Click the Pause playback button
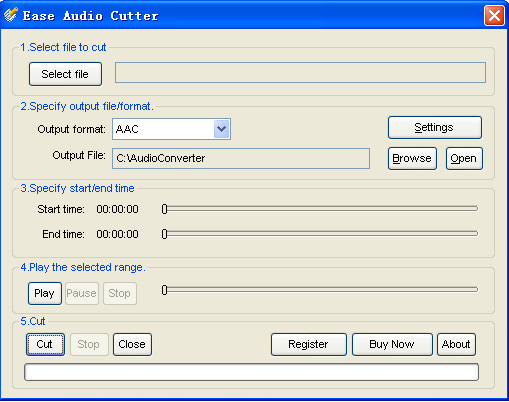The image size is (509, 402). tap(82, 293)
